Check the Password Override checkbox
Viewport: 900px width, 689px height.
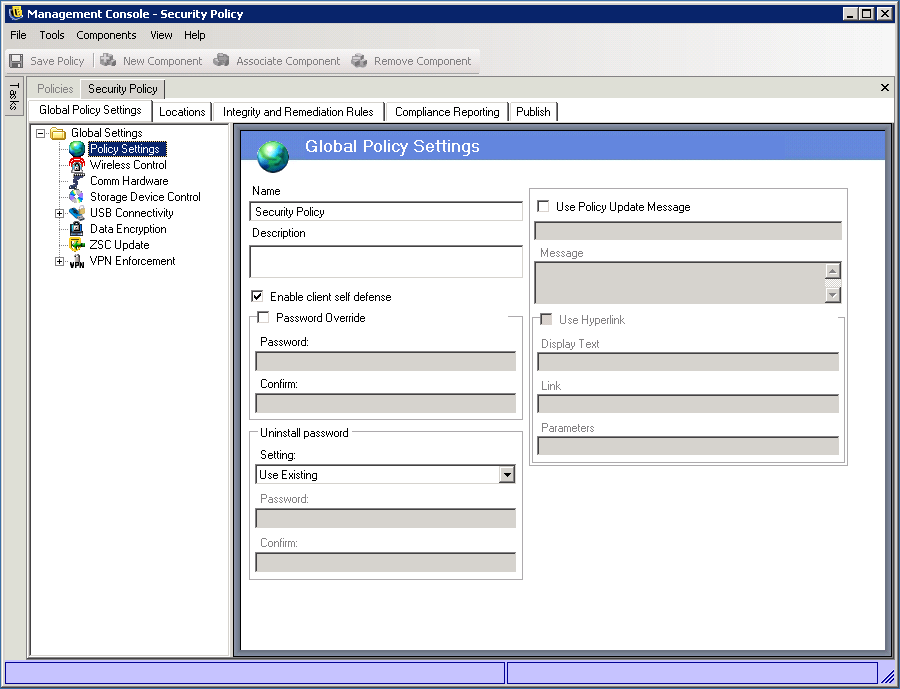263,317
